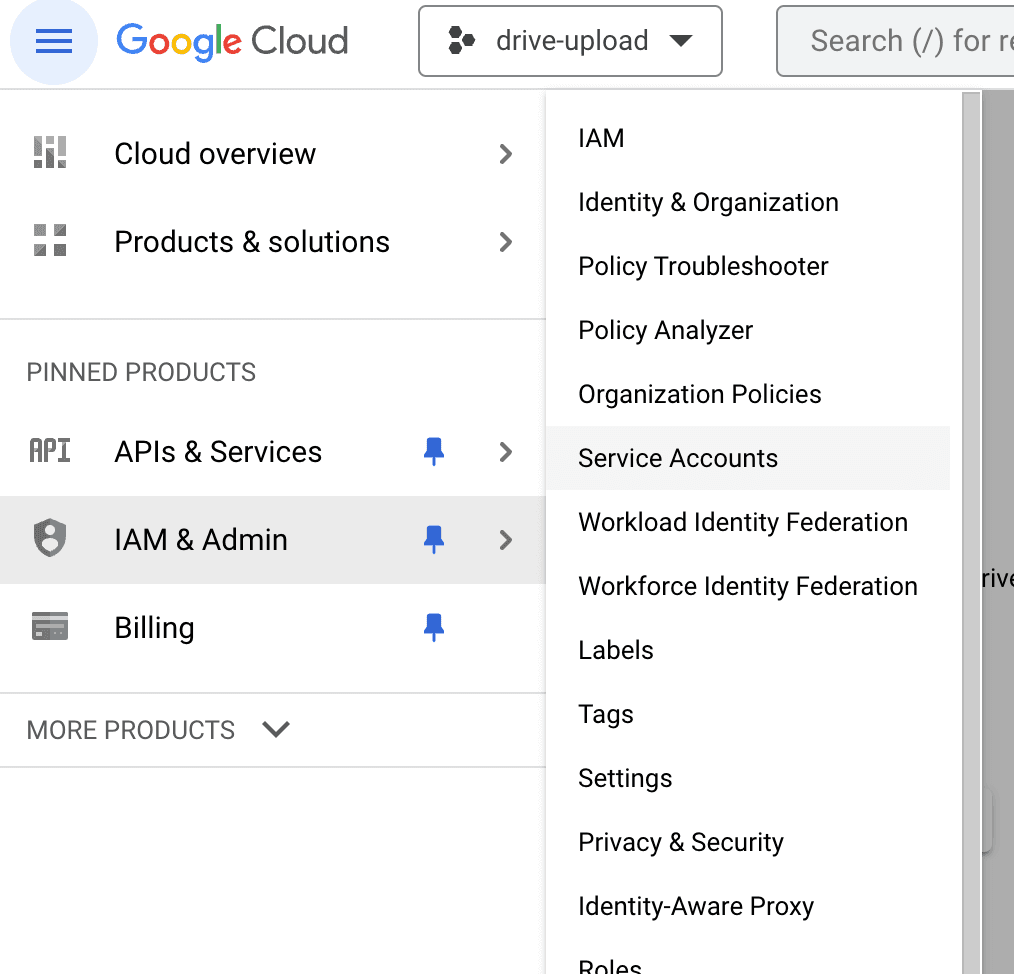Expand the Products & solutions chevron
Viewport: 1014px width, 974px height.
[506, 242]
